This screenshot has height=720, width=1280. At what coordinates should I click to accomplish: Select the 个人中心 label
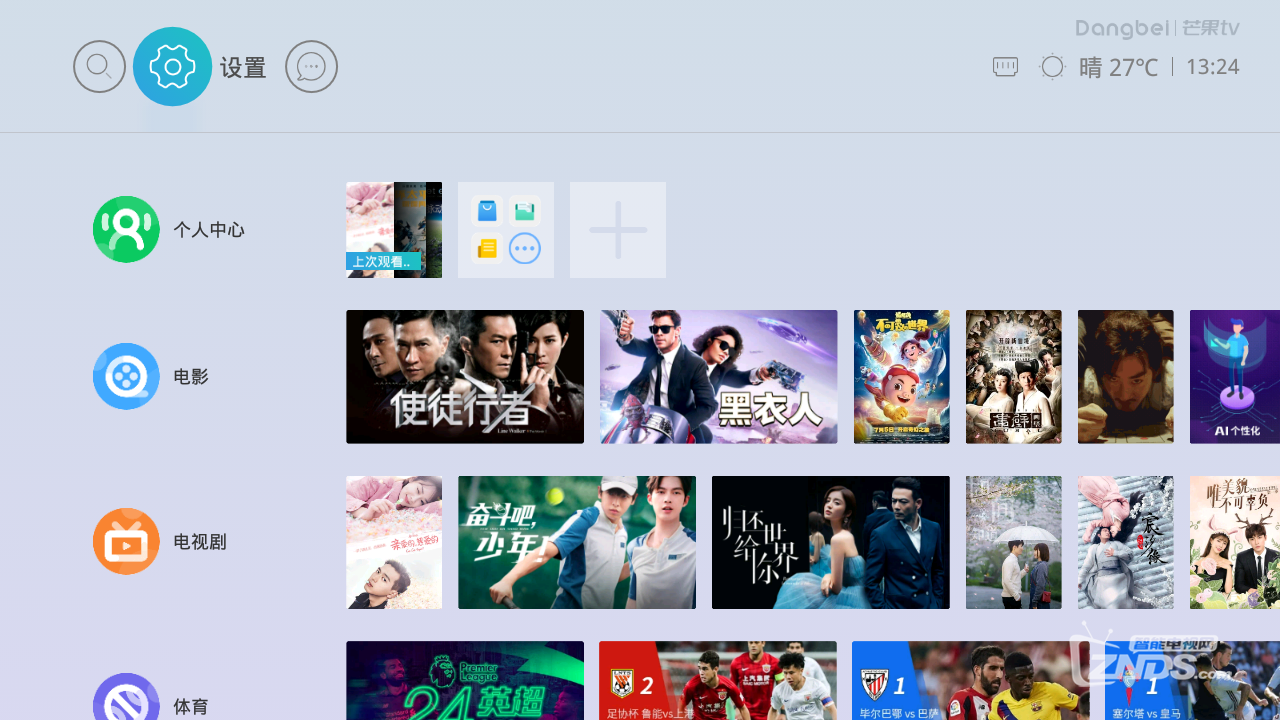[209, 230]
